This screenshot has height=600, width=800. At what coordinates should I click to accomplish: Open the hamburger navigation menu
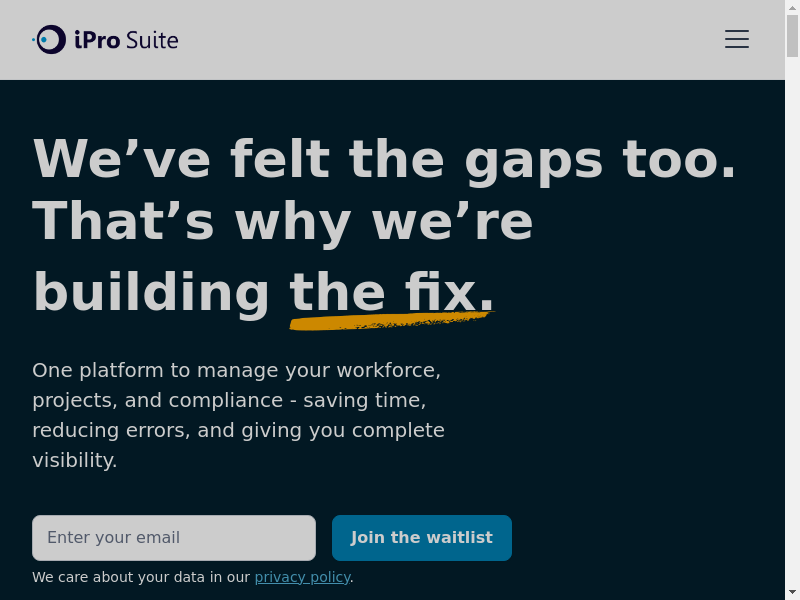(737, 39)
